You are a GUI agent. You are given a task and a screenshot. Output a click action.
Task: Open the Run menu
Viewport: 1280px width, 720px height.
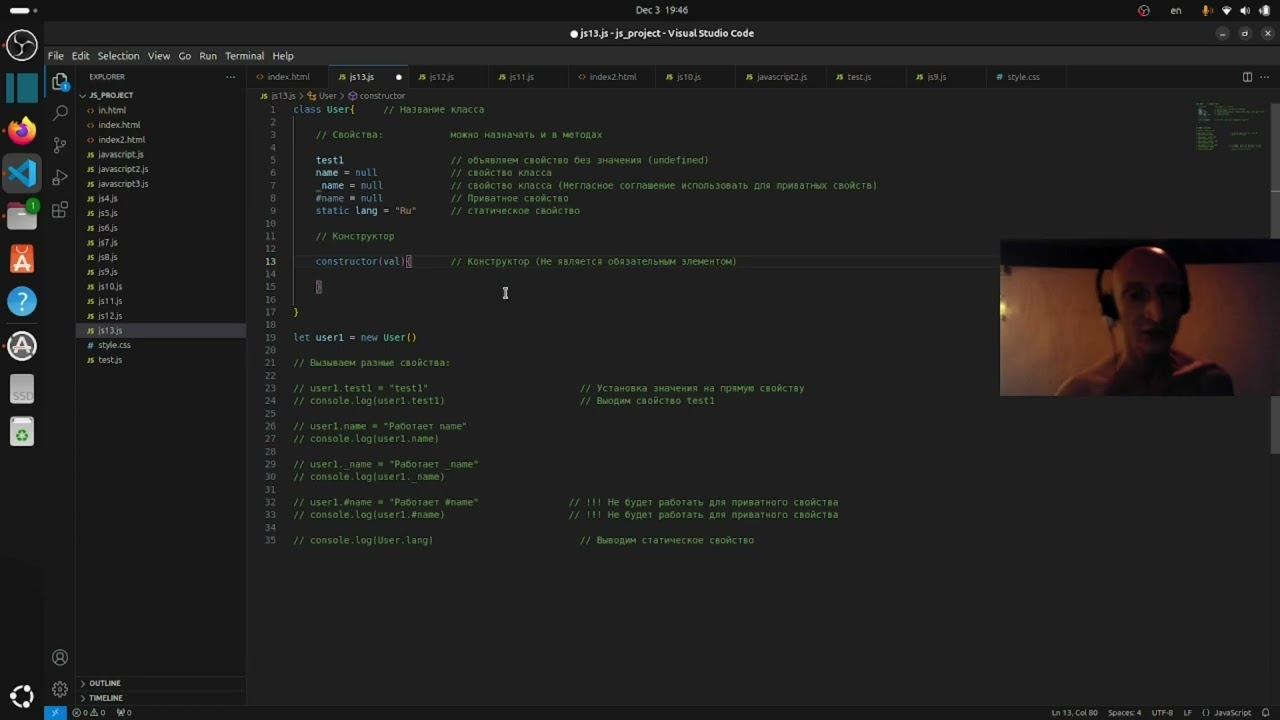tap(208, 56)
